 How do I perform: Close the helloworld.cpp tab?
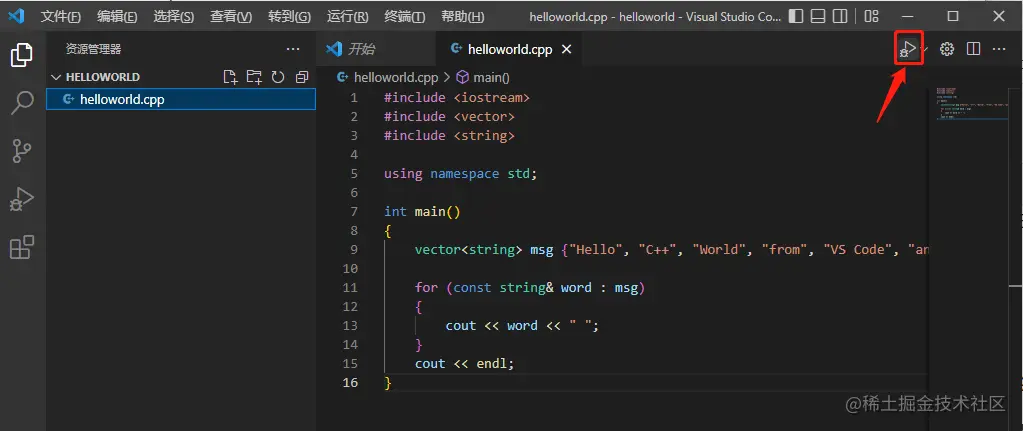[567, 49]
